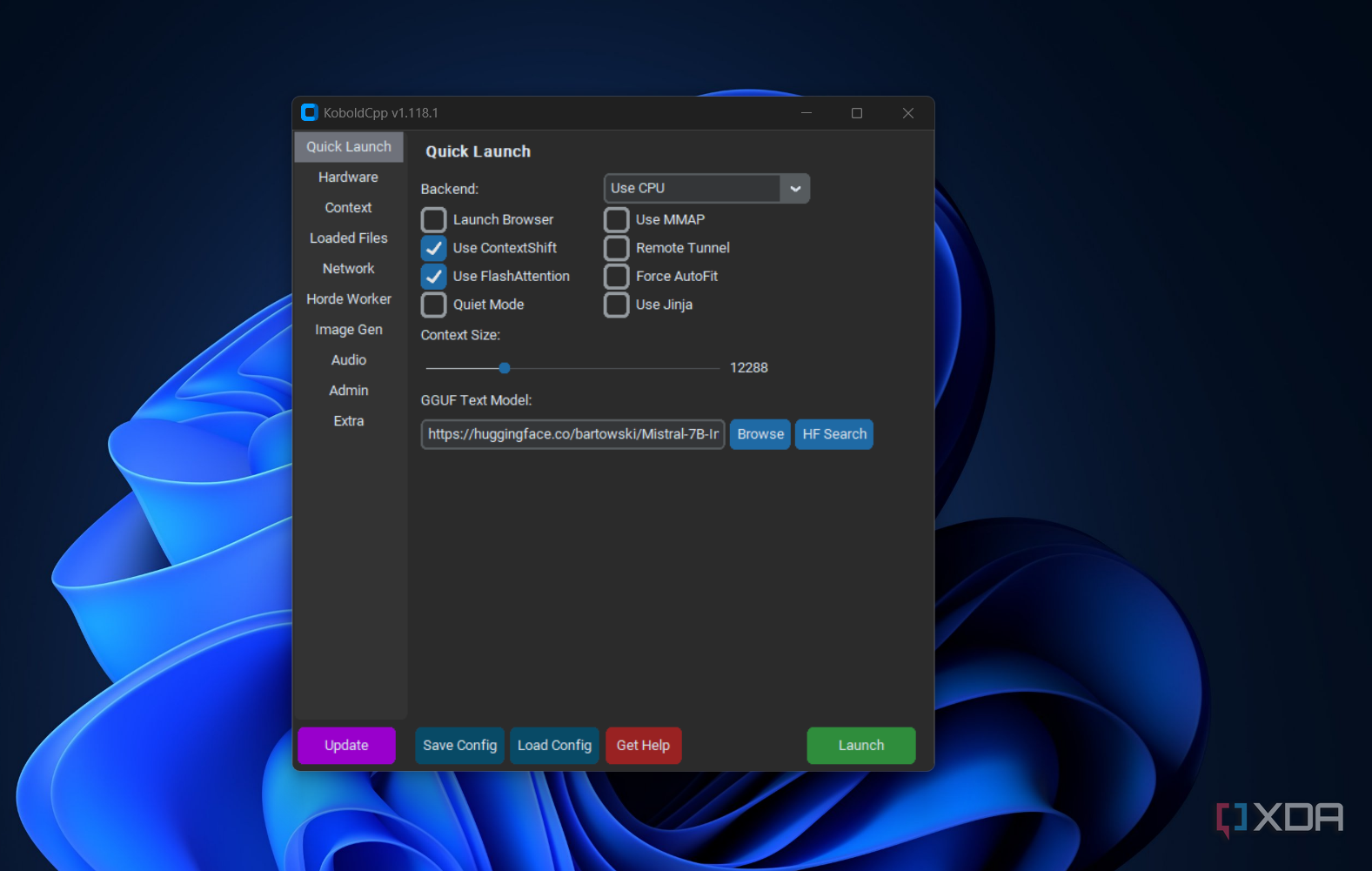Click the Backend: label
The image size is (1372, 871).
pos(450,189)
